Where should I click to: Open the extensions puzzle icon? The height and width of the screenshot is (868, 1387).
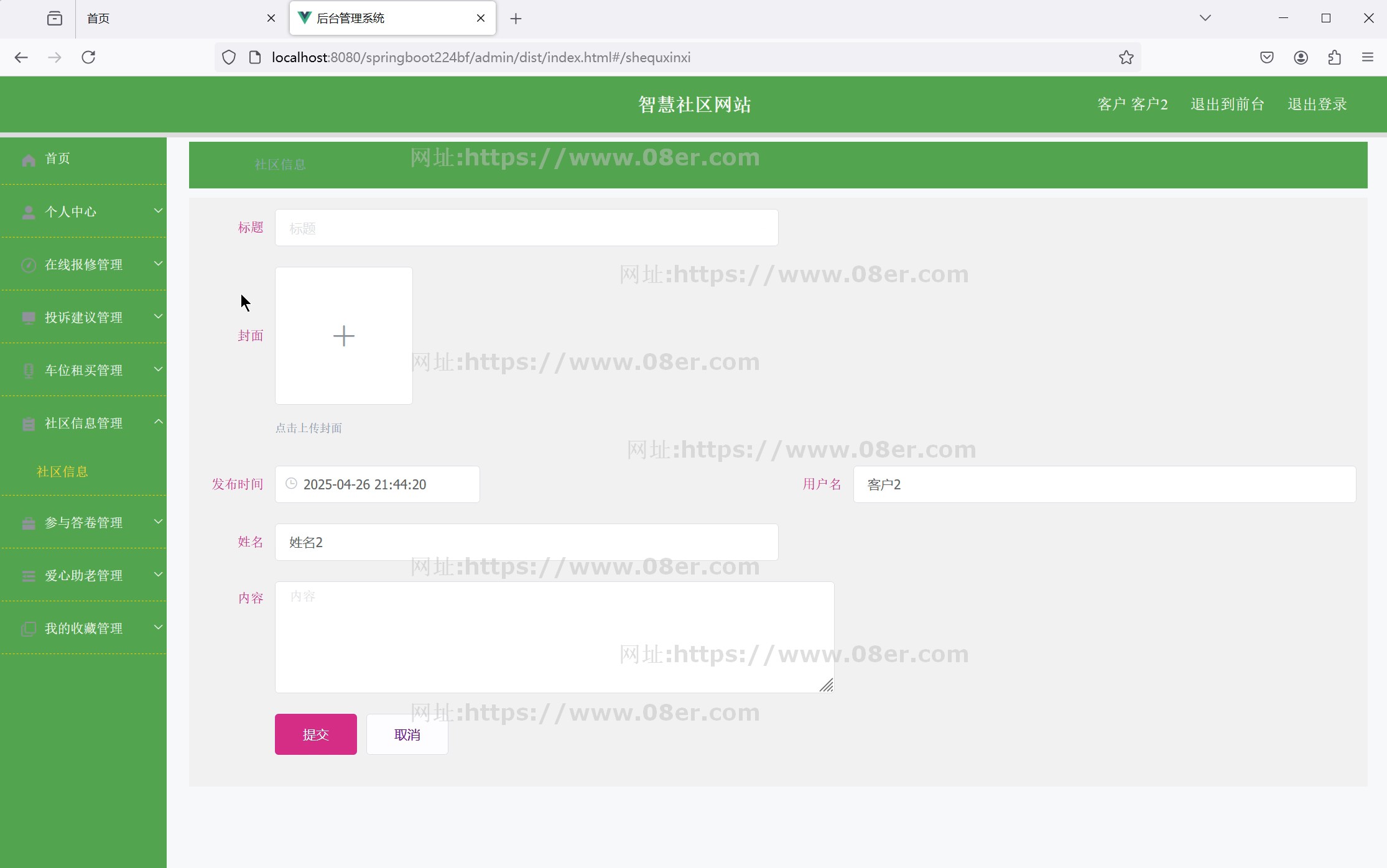(x=1334, y=57)
